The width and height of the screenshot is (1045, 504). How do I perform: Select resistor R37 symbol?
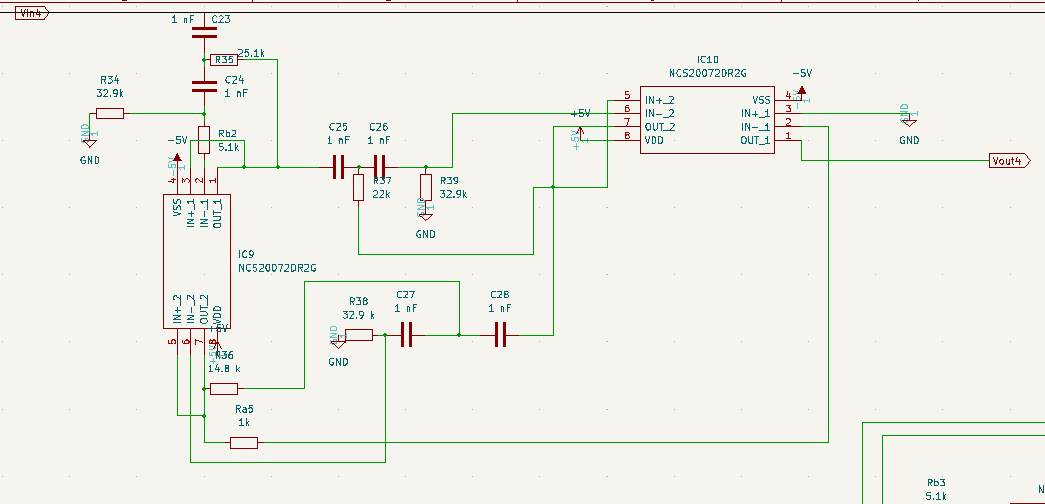point(359,187)
